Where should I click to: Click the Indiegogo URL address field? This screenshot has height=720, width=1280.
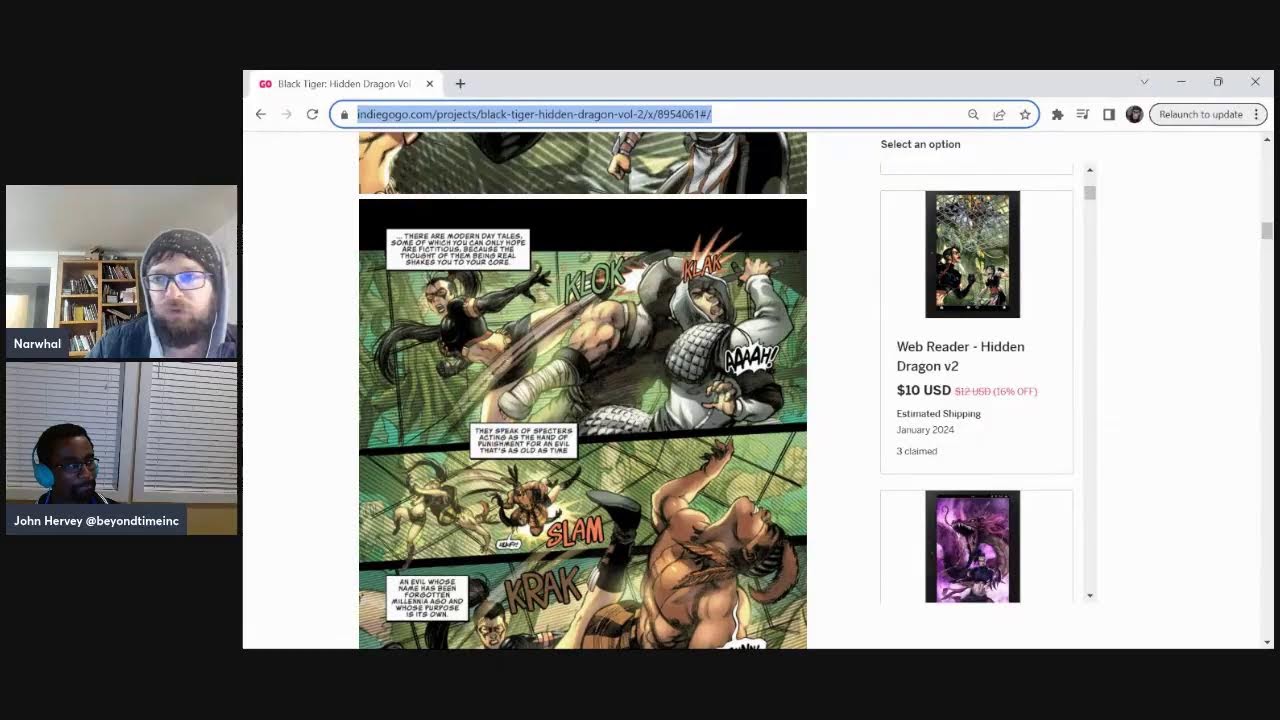point(650,114)
